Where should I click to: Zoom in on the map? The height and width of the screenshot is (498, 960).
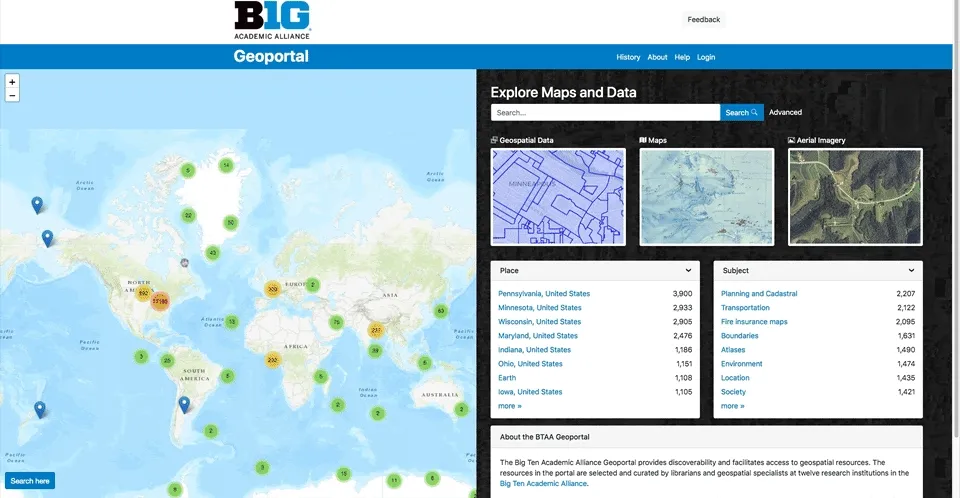[12, 82]
